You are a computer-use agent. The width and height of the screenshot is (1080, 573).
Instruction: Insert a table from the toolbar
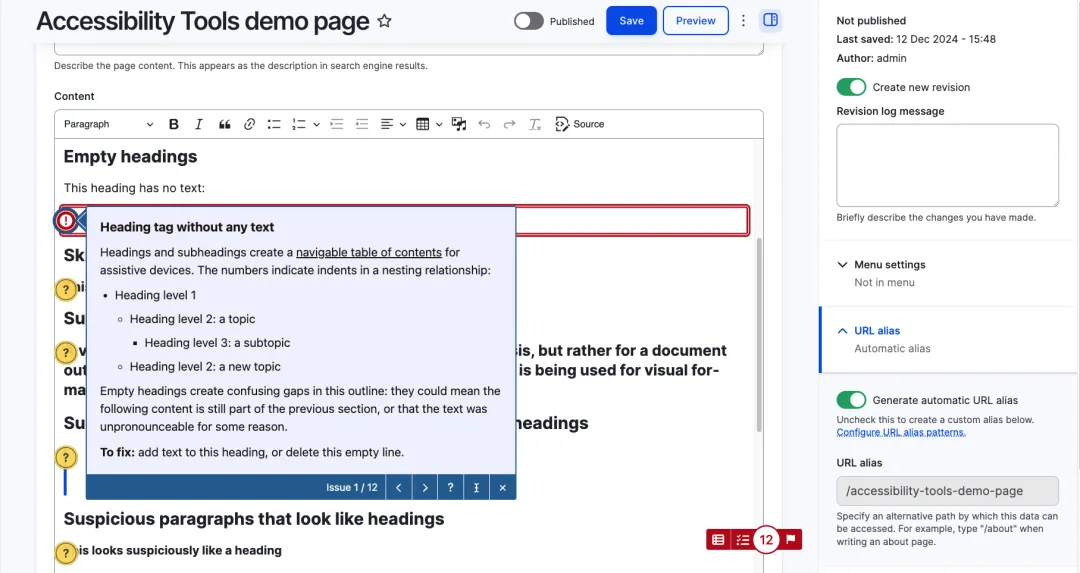click(423, 124)
